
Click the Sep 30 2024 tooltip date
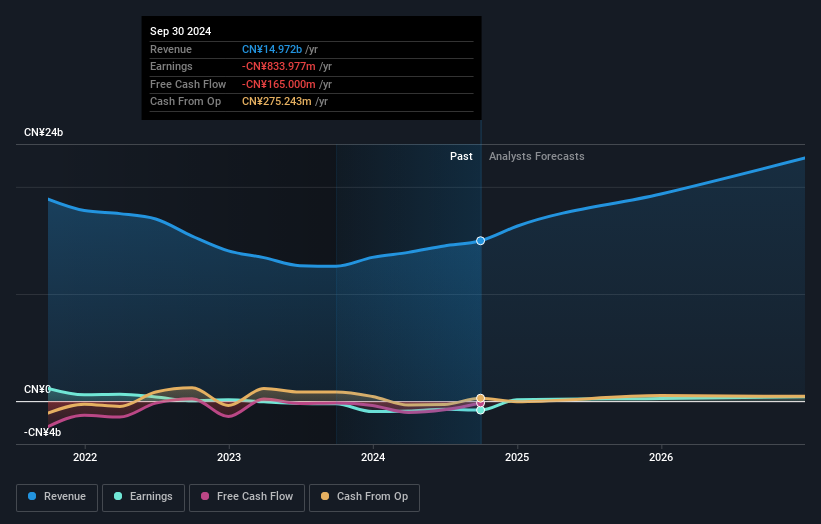pyautogui.click(x=181, y=31)
